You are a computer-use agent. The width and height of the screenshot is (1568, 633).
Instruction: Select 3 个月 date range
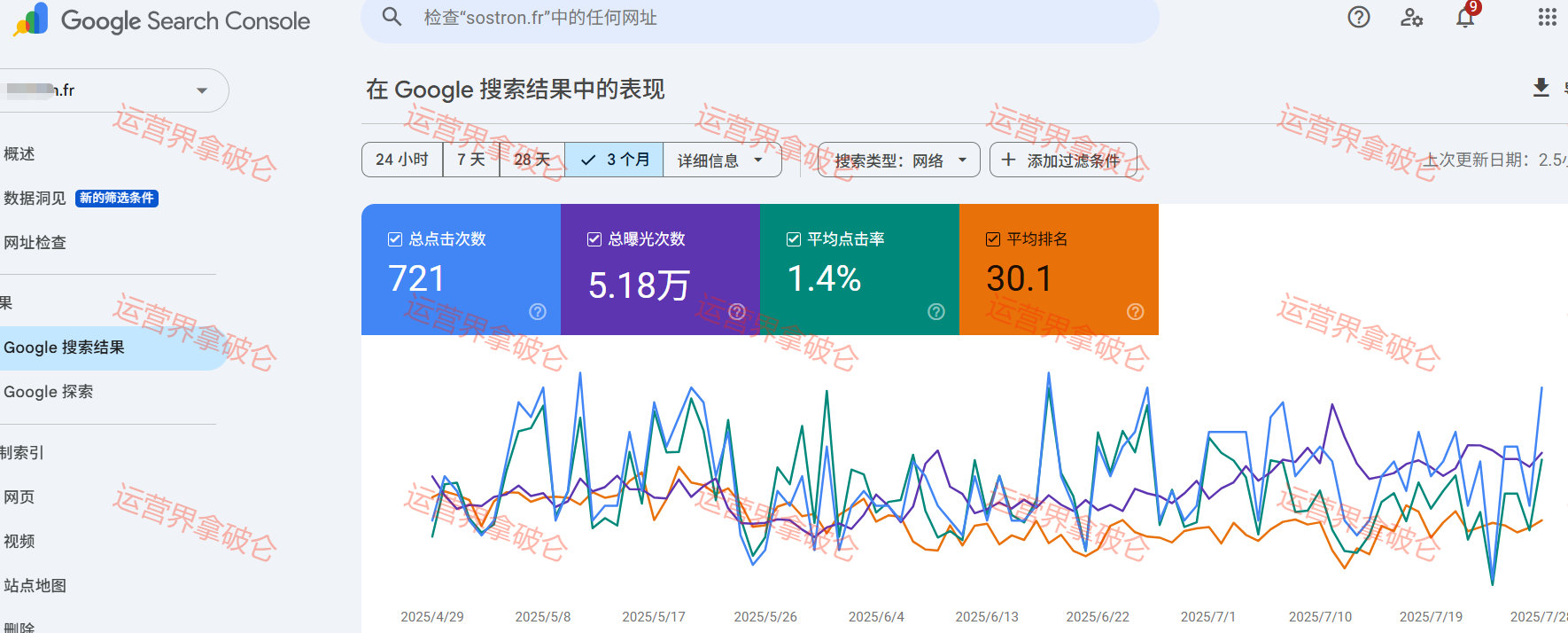point(614,160)
